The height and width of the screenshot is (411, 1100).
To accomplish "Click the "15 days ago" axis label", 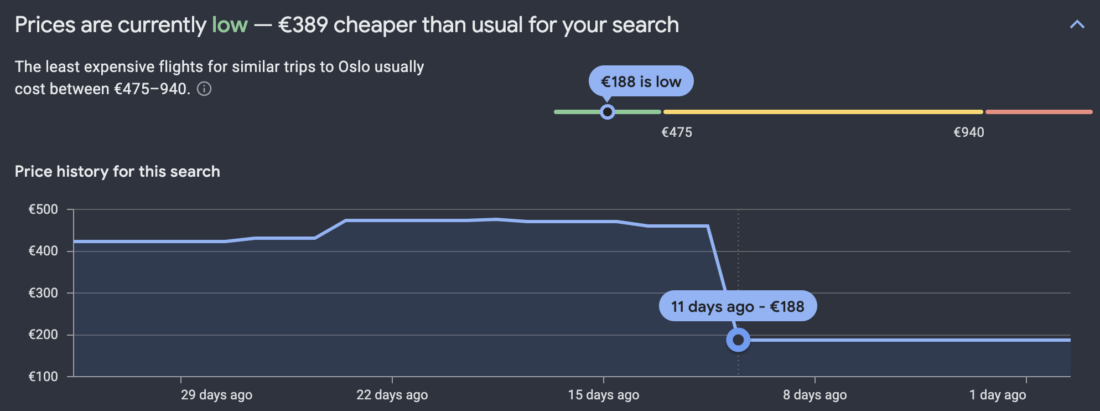I will pyautogui.click(x=603, y=395).
